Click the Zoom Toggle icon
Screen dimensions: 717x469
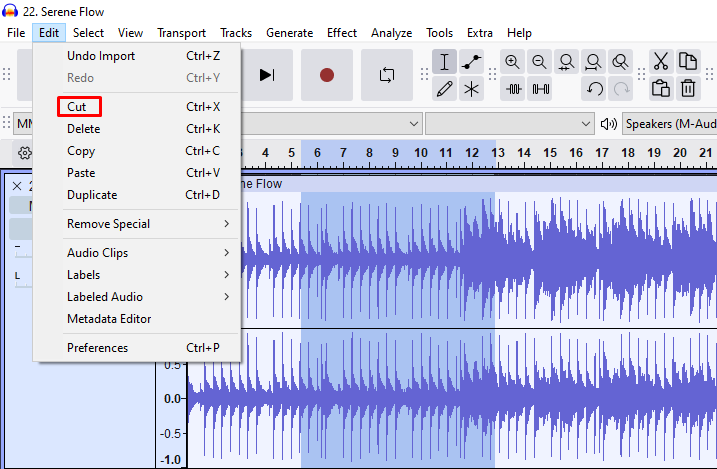click(x=620, y=62)
